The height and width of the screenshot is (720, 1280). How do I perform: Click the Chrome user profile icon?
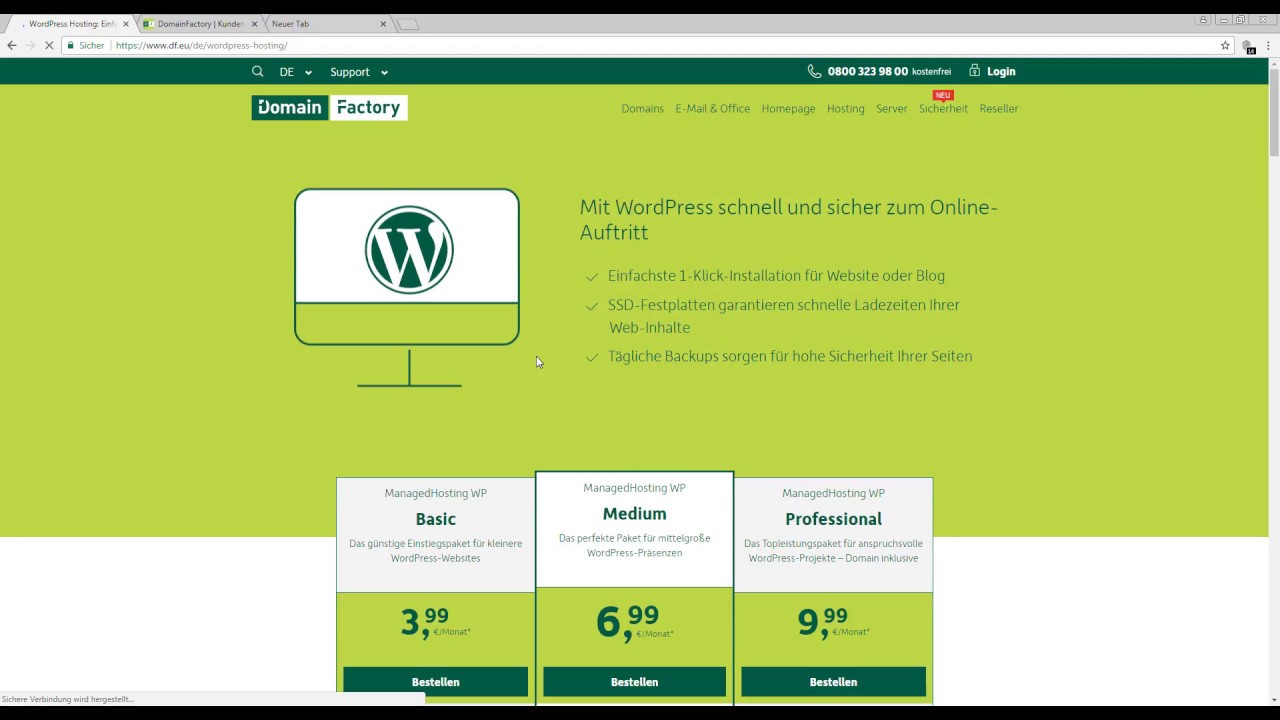pyautogui.click(x=1203, y=20)
